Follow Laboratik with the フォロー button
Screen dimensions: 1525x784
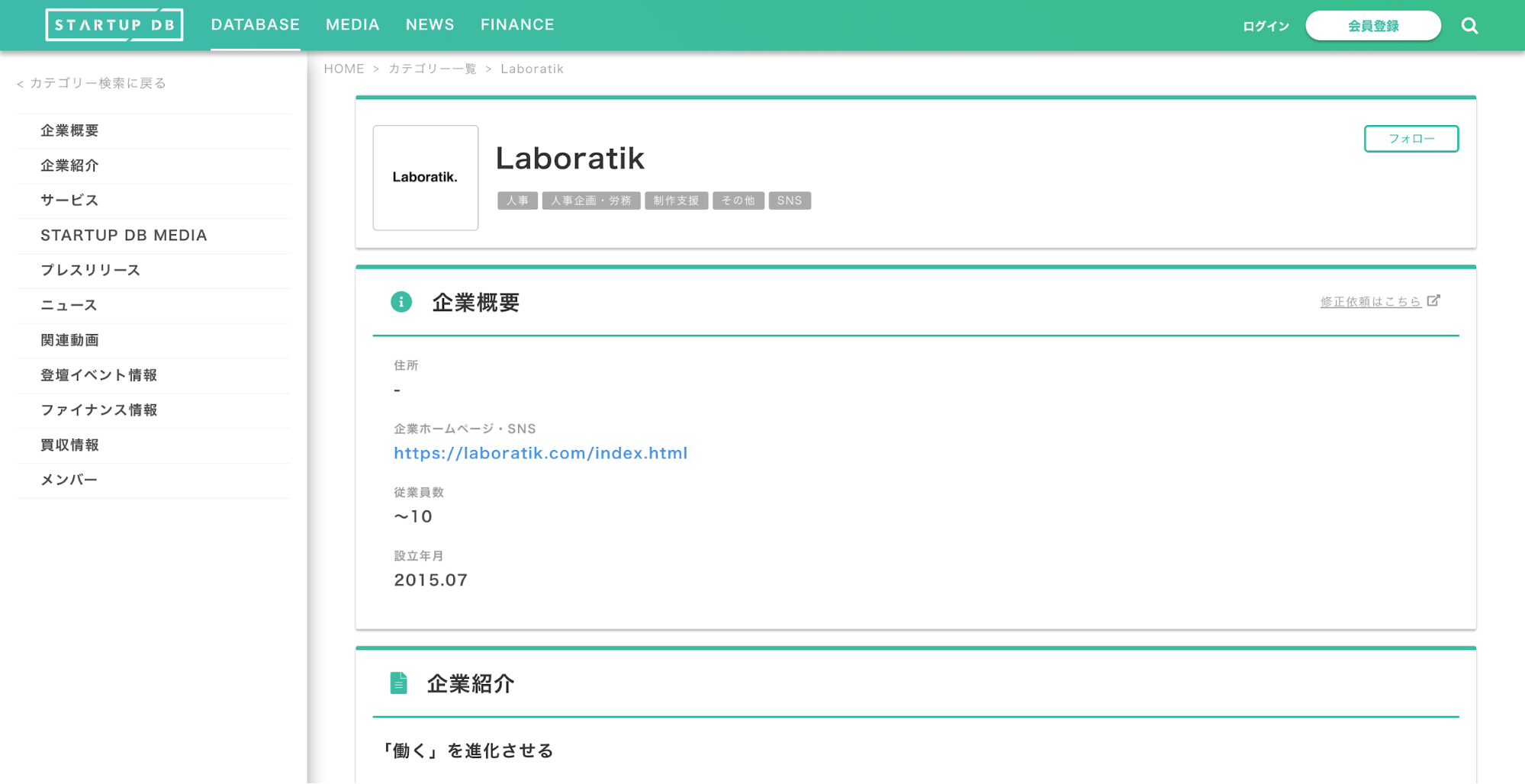(1411, 139)
